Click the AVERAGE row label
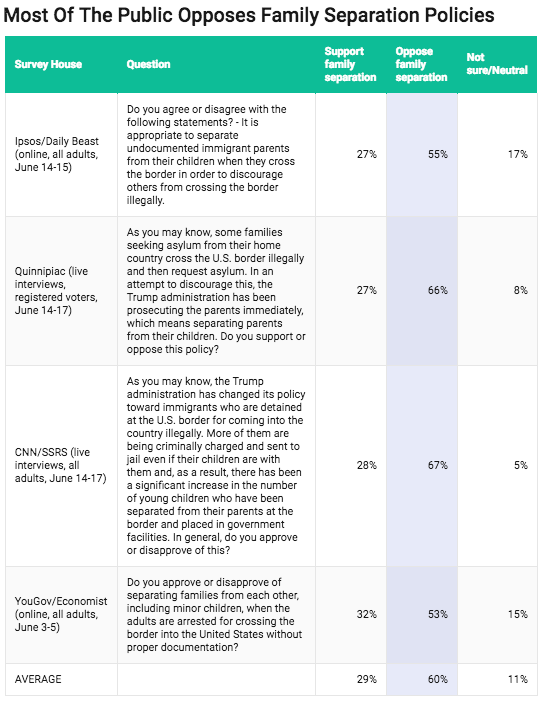 point(38,679)
